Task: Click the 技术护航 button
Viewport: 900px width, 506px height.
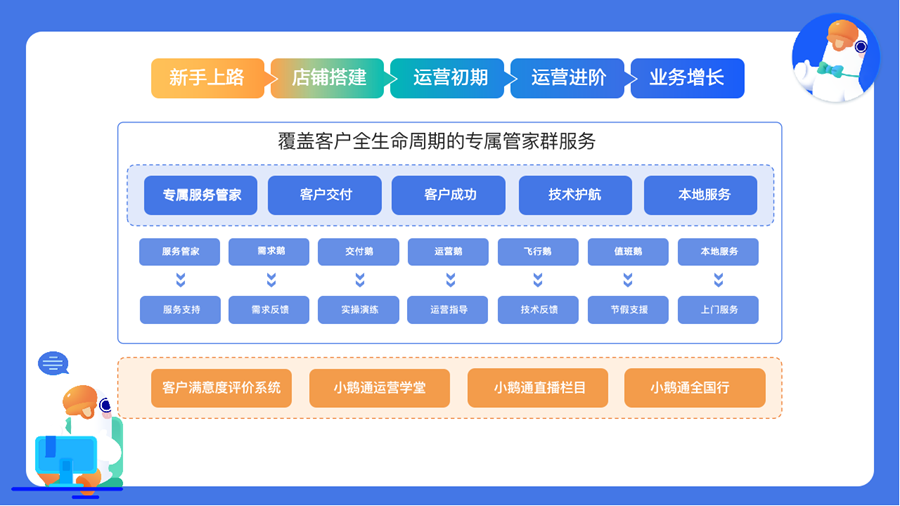Action: pyautogui.click(x=575, y=195)
